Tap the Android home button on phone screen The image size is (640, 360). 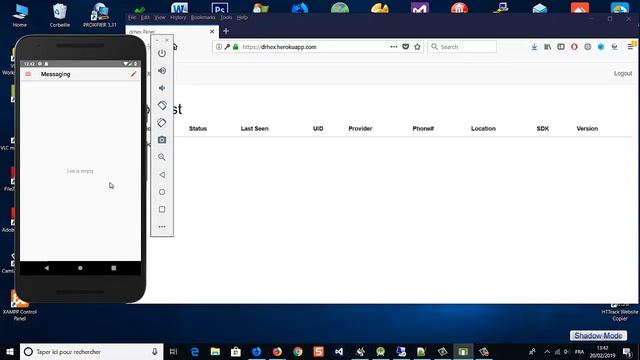point(80,268)
